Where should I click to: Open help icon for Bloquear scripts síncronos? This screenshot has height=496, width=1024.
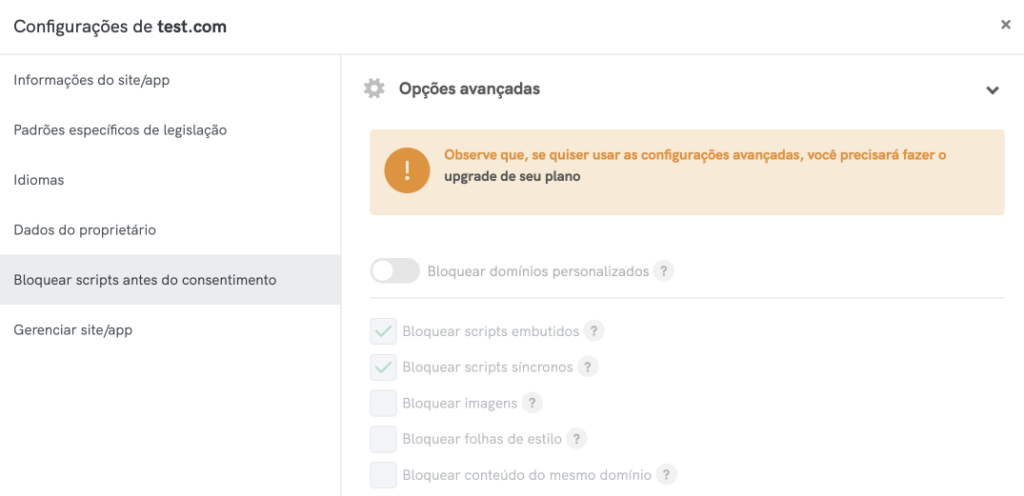(588, 367)
